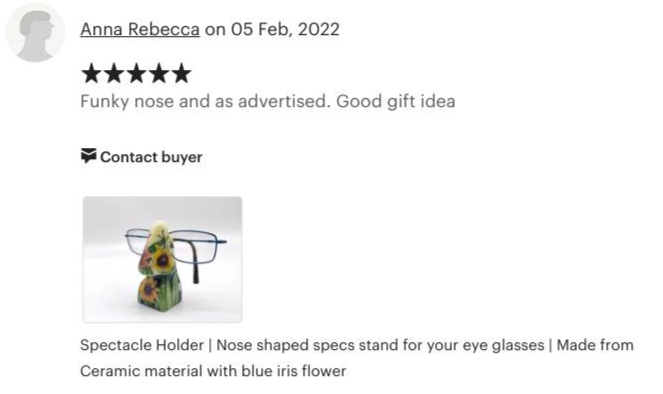Click the second star in the rating
Image resolution: width=663 pixels, height=394 pixels.
[x=114, y=73]
